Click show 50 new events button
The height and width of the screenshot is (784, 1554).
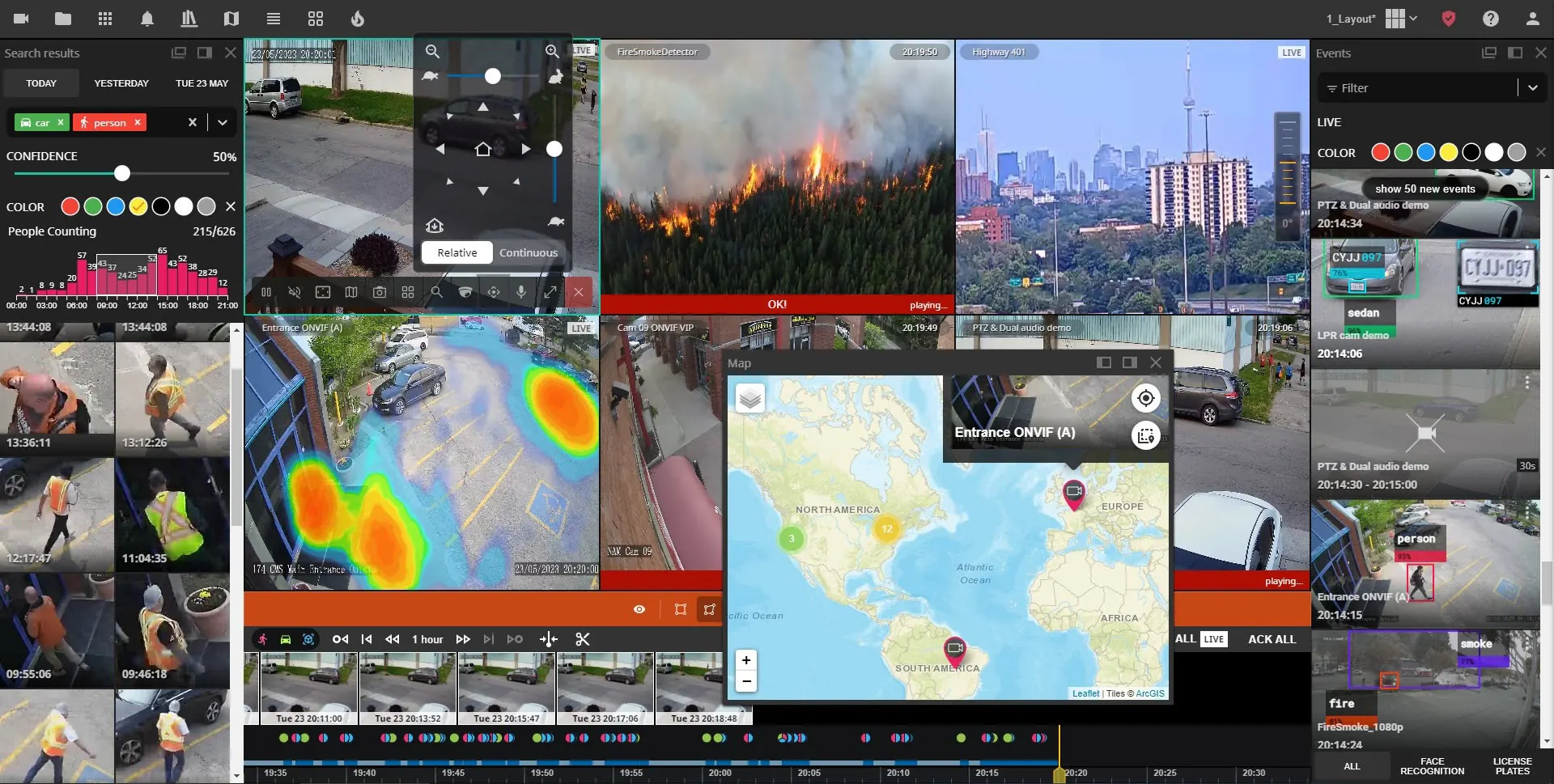[x=1424, y=189]
